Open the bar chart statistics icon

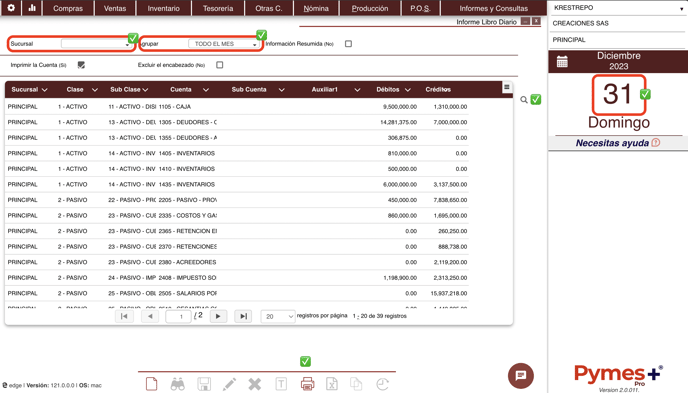click(x=32, y=8)
